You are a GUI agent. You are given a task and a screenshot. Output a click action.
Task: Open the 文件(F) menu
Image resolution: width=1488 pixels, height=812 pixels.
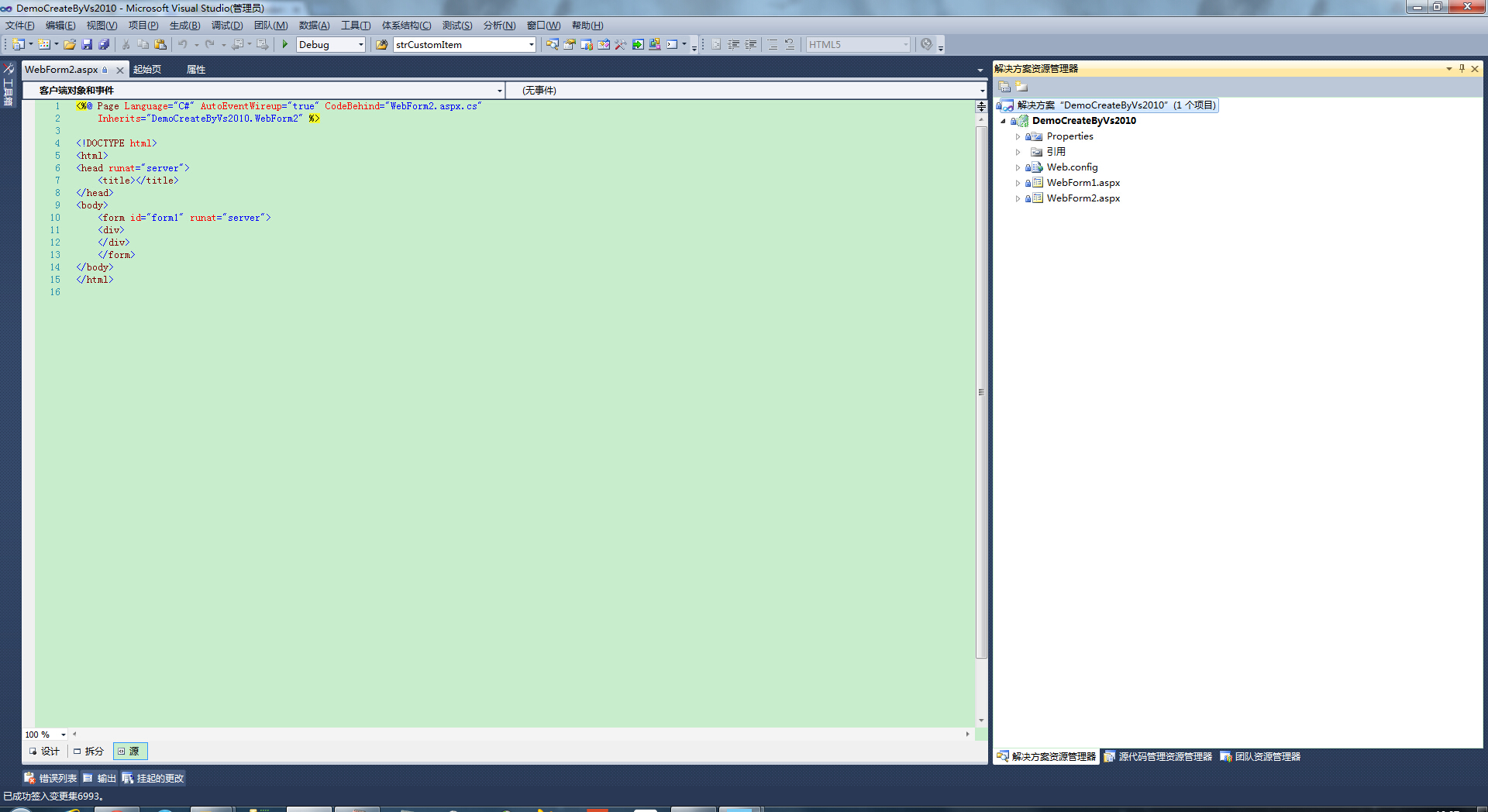pos(20,26)
